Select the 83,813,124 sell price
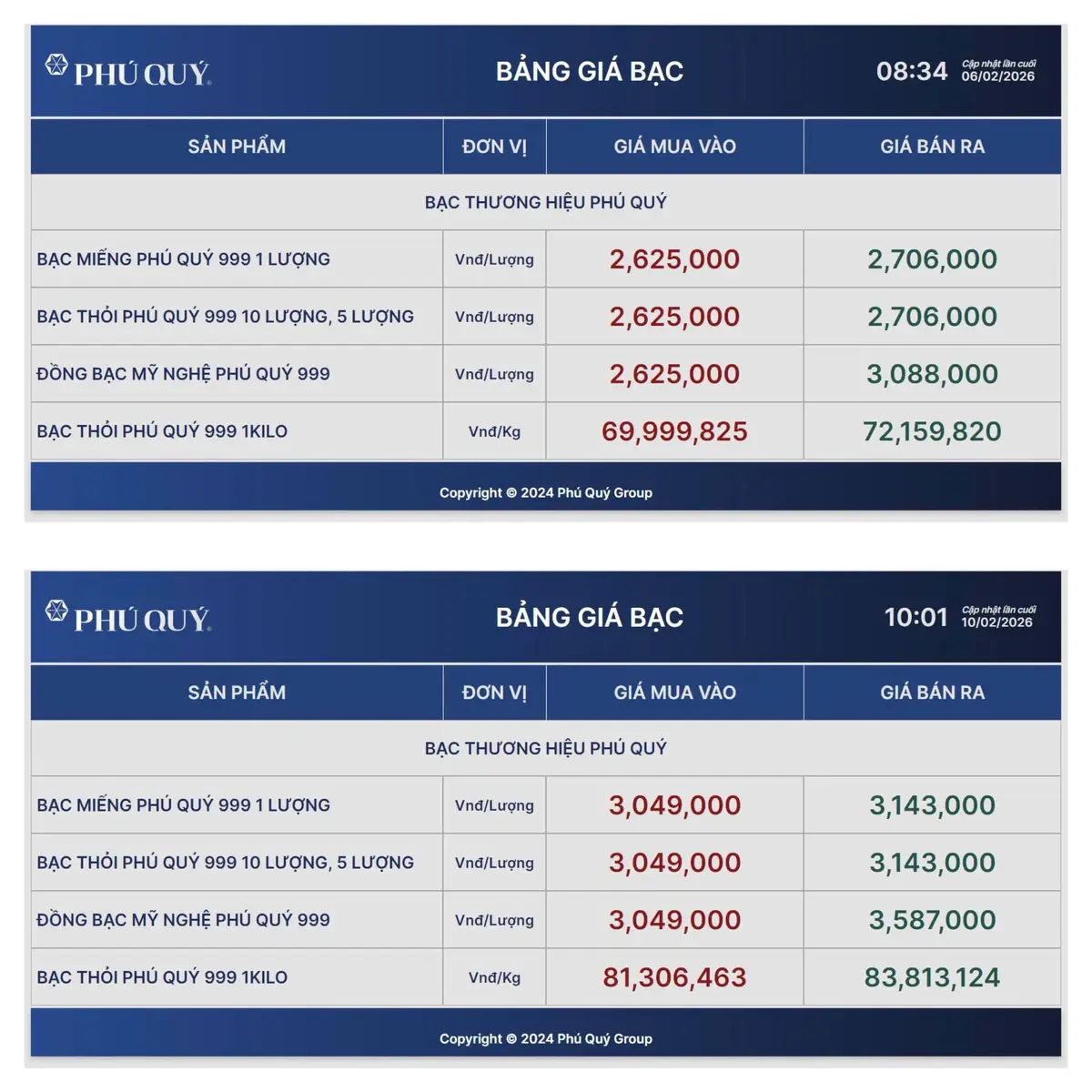Image resolution: width=1092 pixels, height=1092 pixels. coord(932,977)
